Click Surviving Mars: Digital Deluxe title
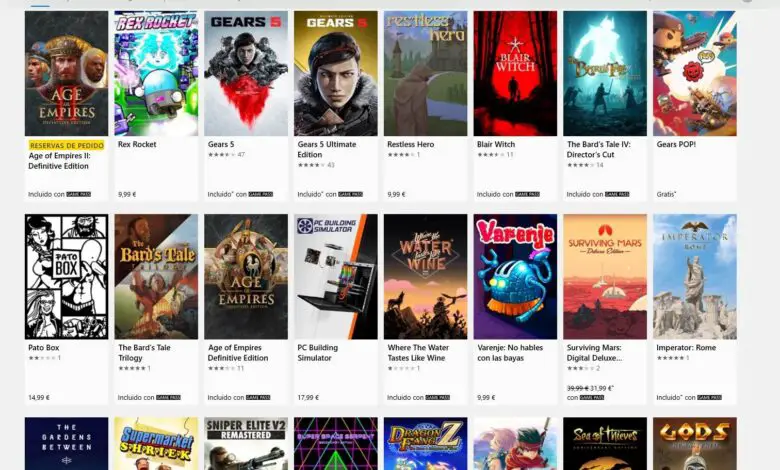 (x=594, y=353)
